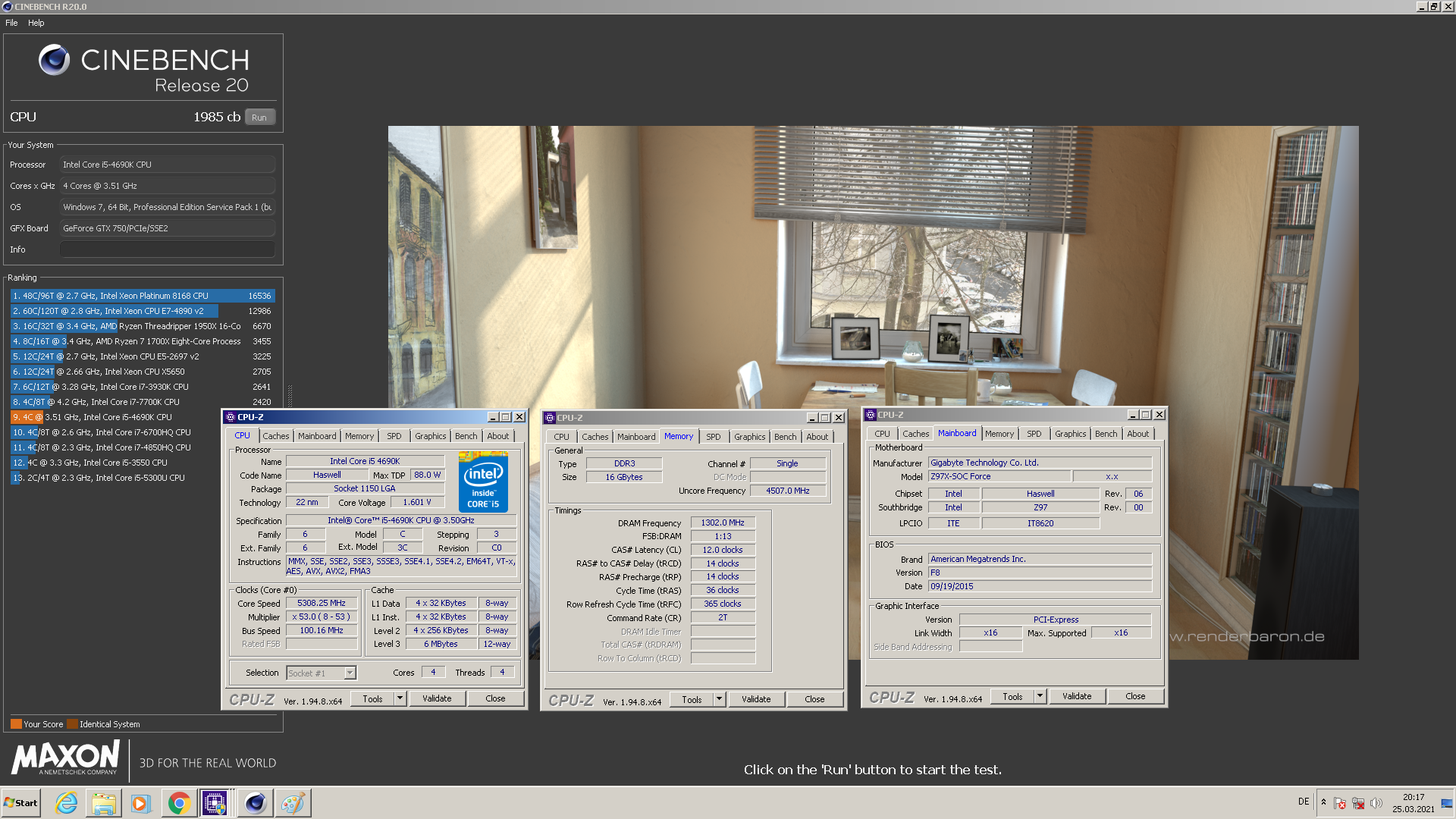Click Tools button in Mainboard-tab CPU-Z window

coord(1013,696)
